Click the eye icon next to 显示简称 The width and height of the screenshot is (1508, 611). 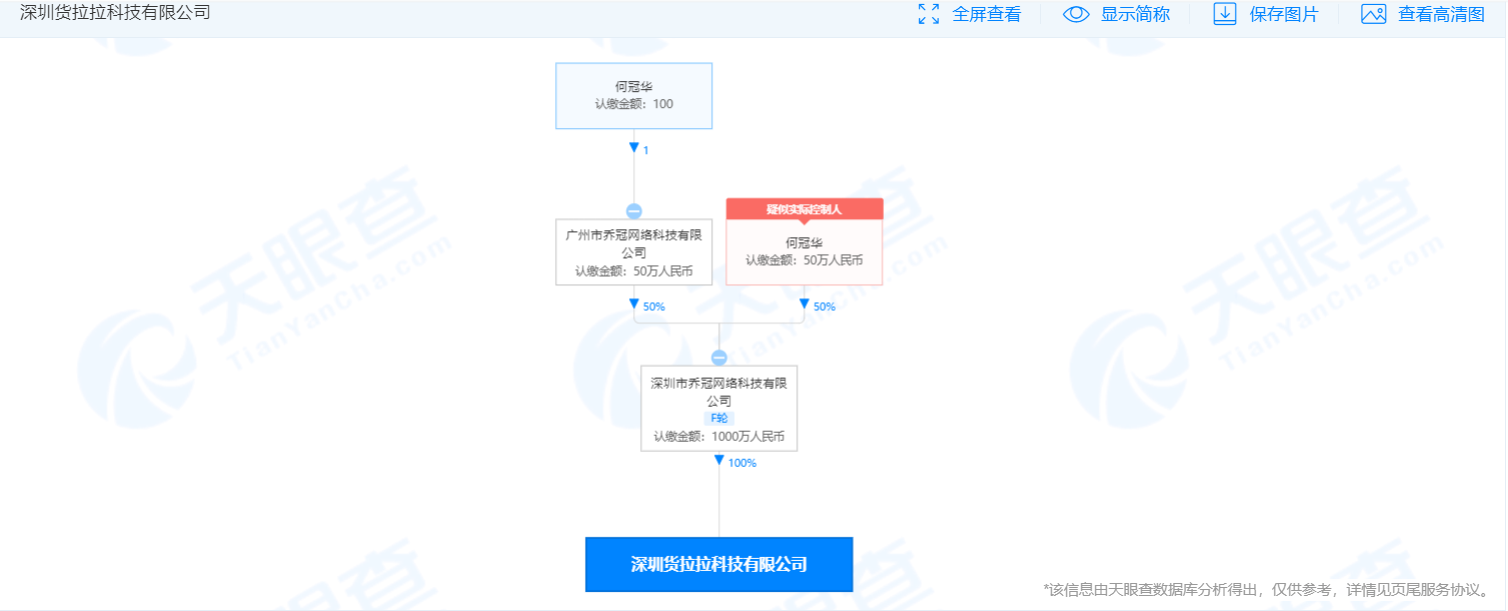(1075, 14)
